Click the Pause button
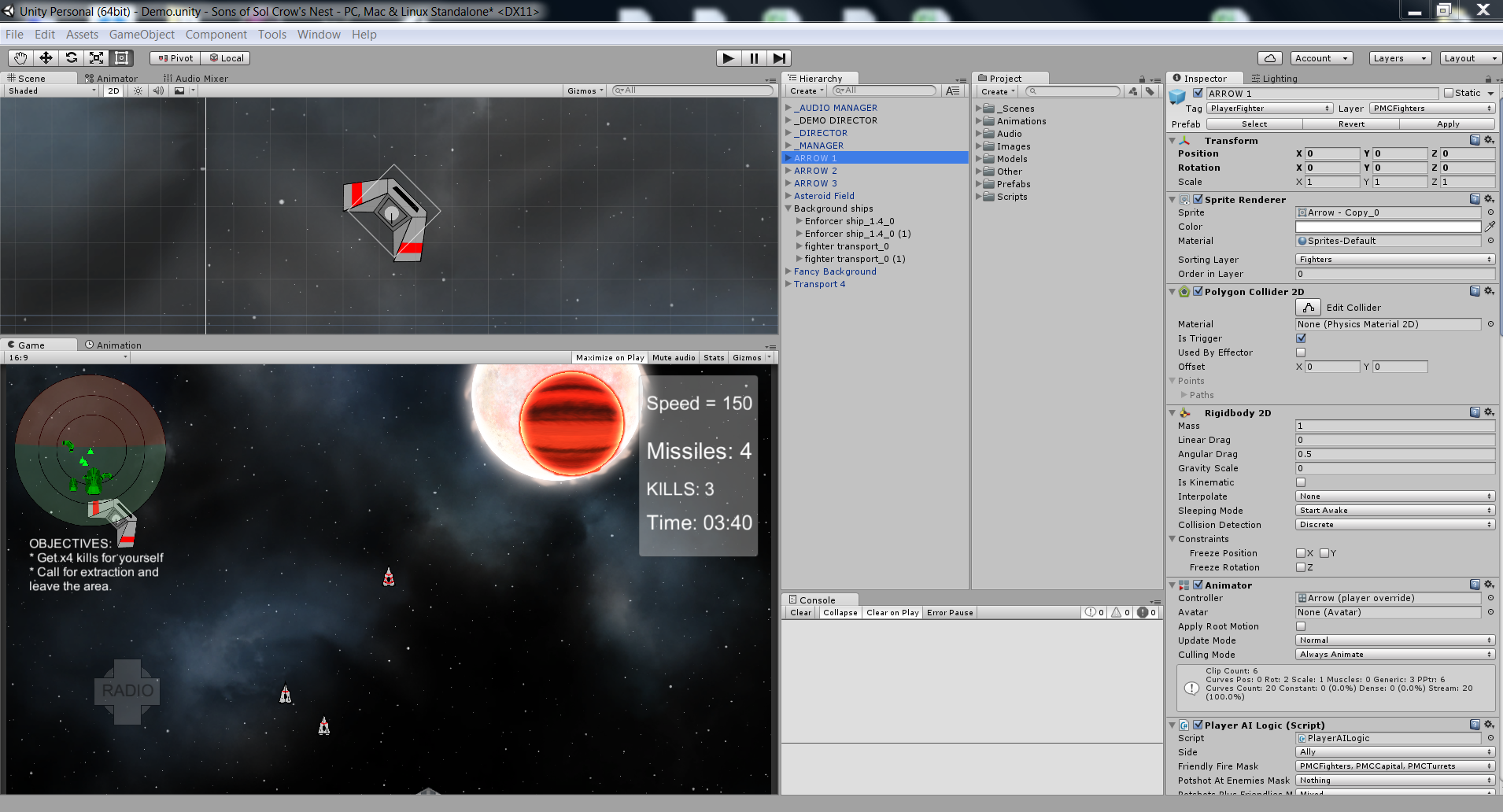Viewport: 1503px width, 812px height. [x=754, y=57]
